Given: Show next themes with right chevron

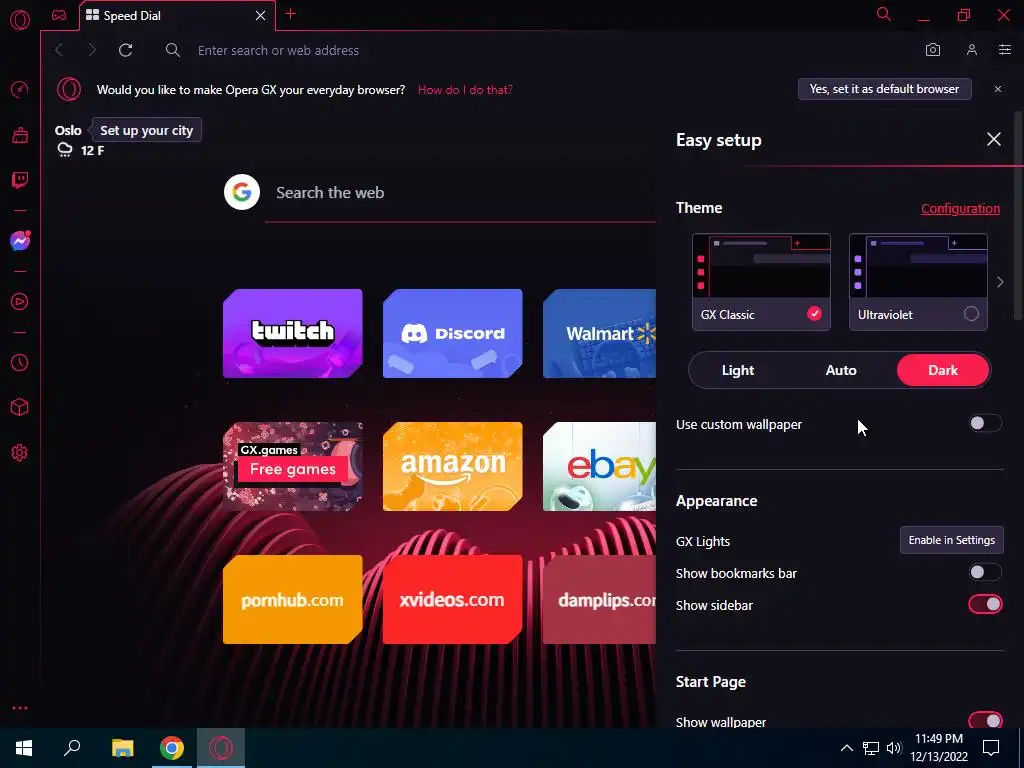Looking at the screenshot, I should tap(1000, 282).
